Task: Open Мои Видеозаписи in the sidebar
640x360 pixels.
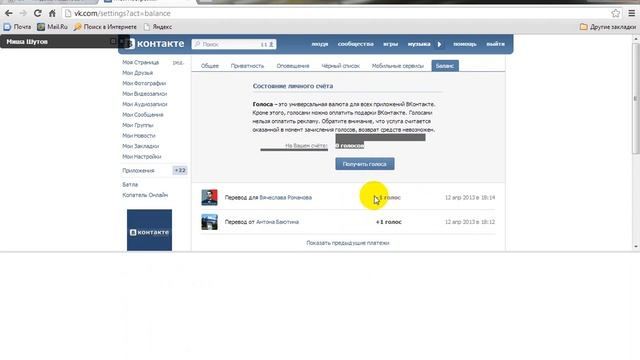Action: coord(144,94)
